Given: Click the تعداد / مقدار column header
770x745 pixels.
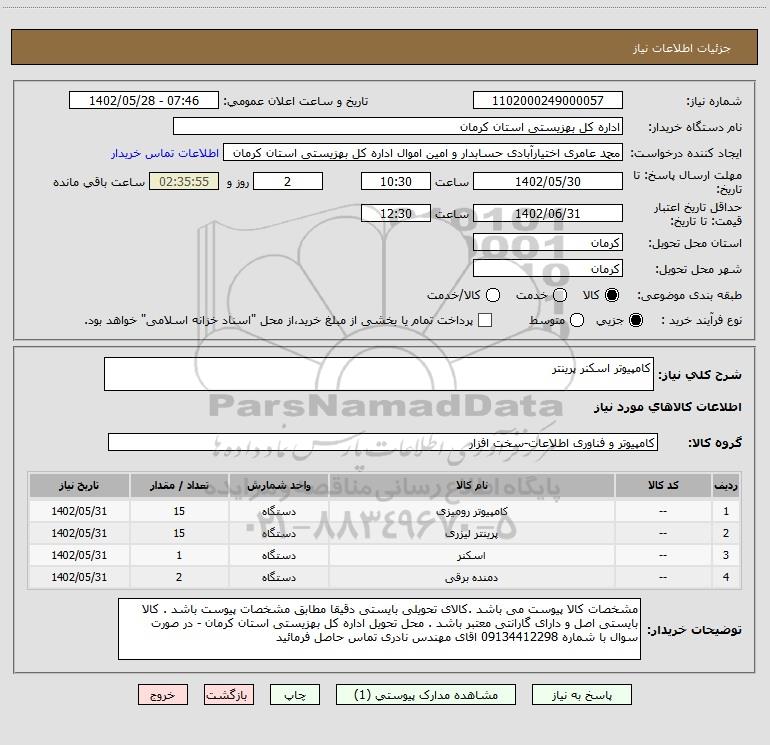Looking at the screenshot, I should [x=179, y=485].
